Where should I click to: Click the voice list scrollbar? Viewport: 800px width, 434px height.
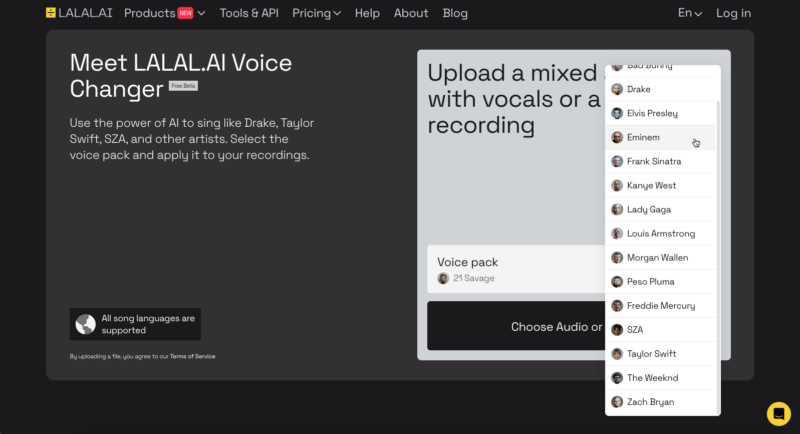coord(718,258)
